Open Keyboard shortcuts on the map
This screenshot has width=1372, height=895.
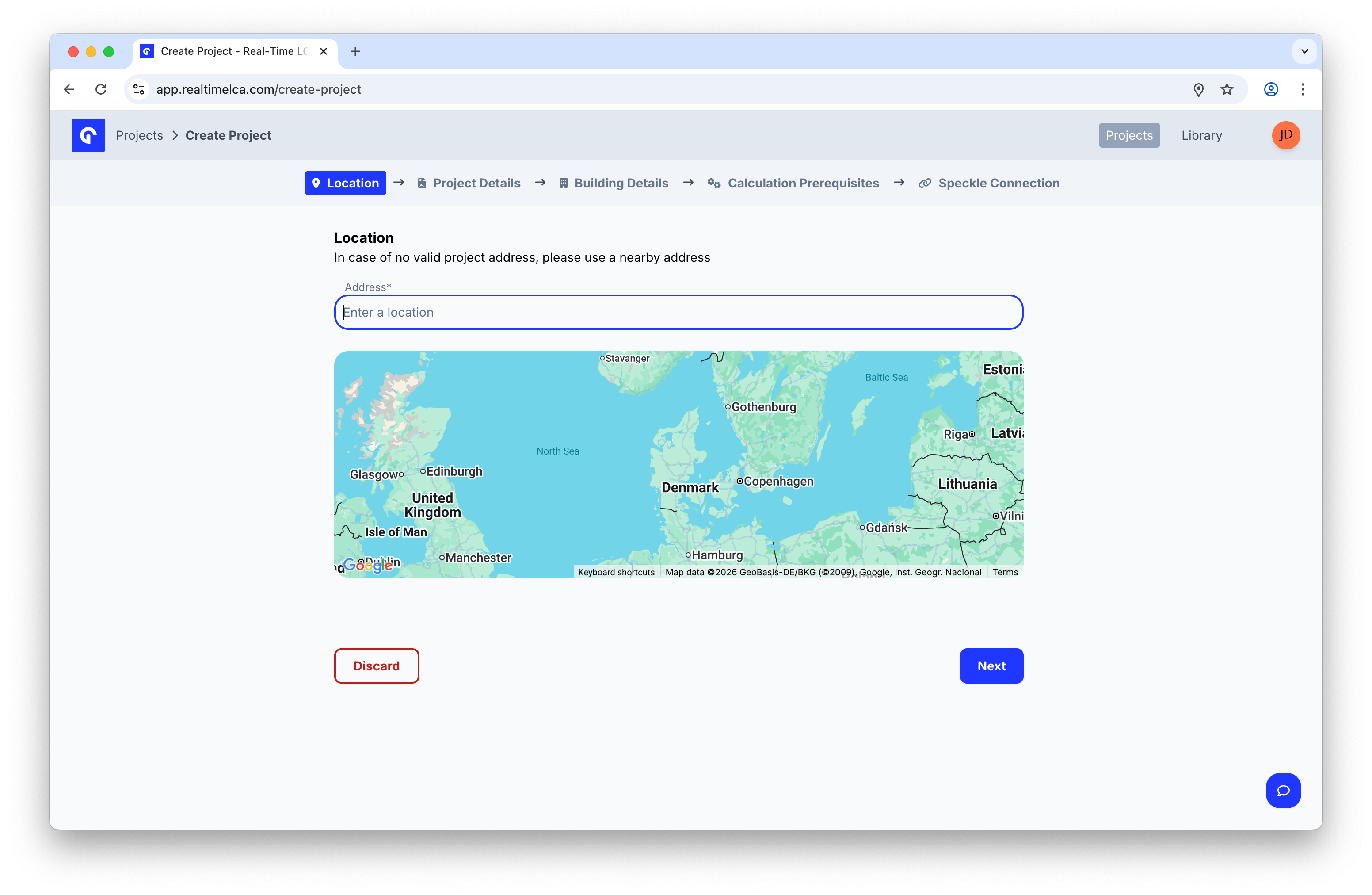click(616, 572)
